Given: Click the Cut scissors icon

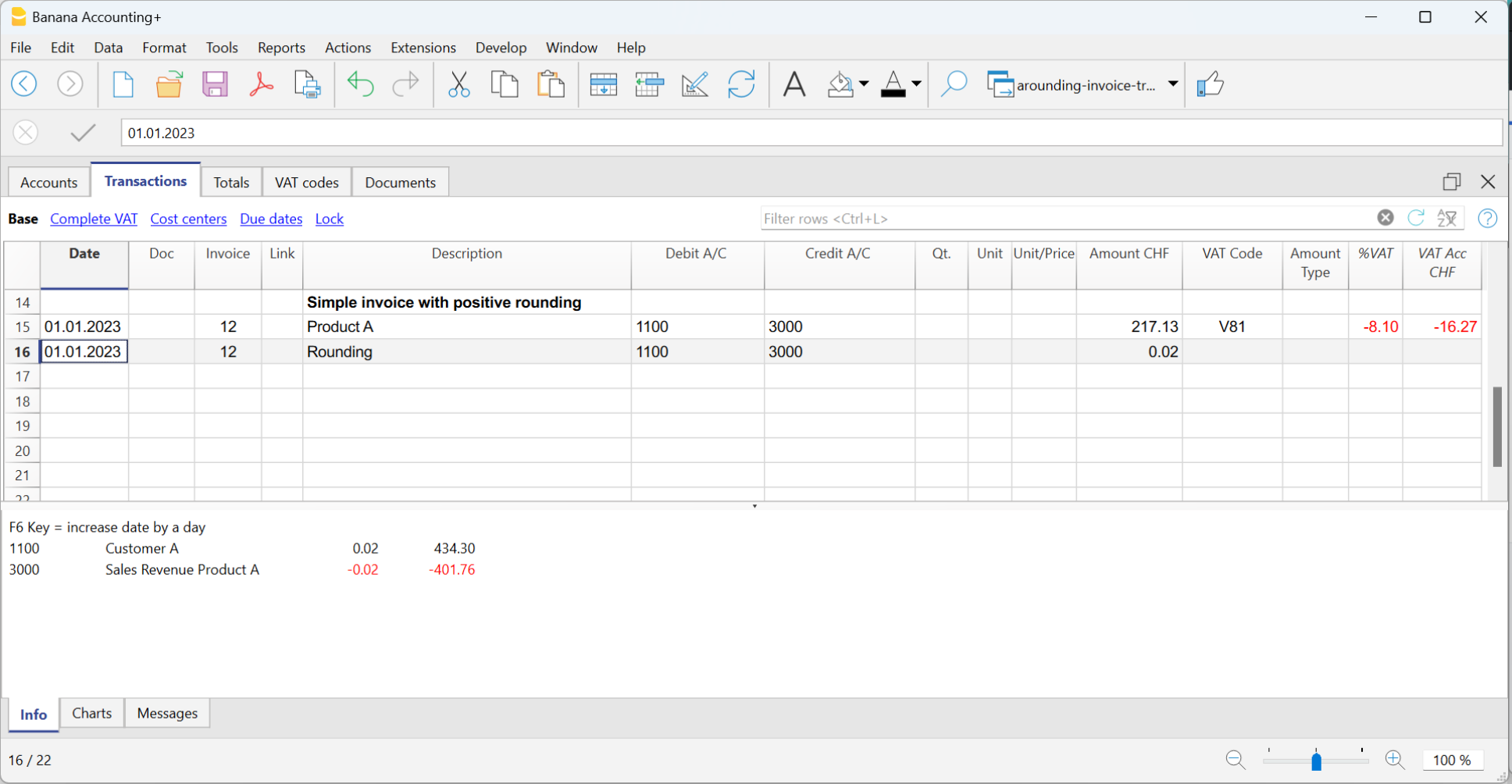Looking at the screenshot, I should [459, 84].
